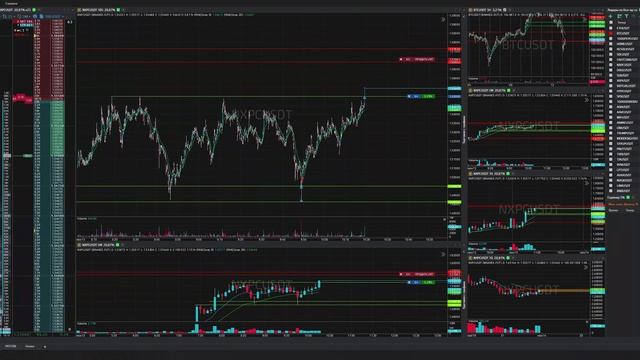
Task: Toggle the watchlist header row checkbox
Action: [x=611, y=22]
